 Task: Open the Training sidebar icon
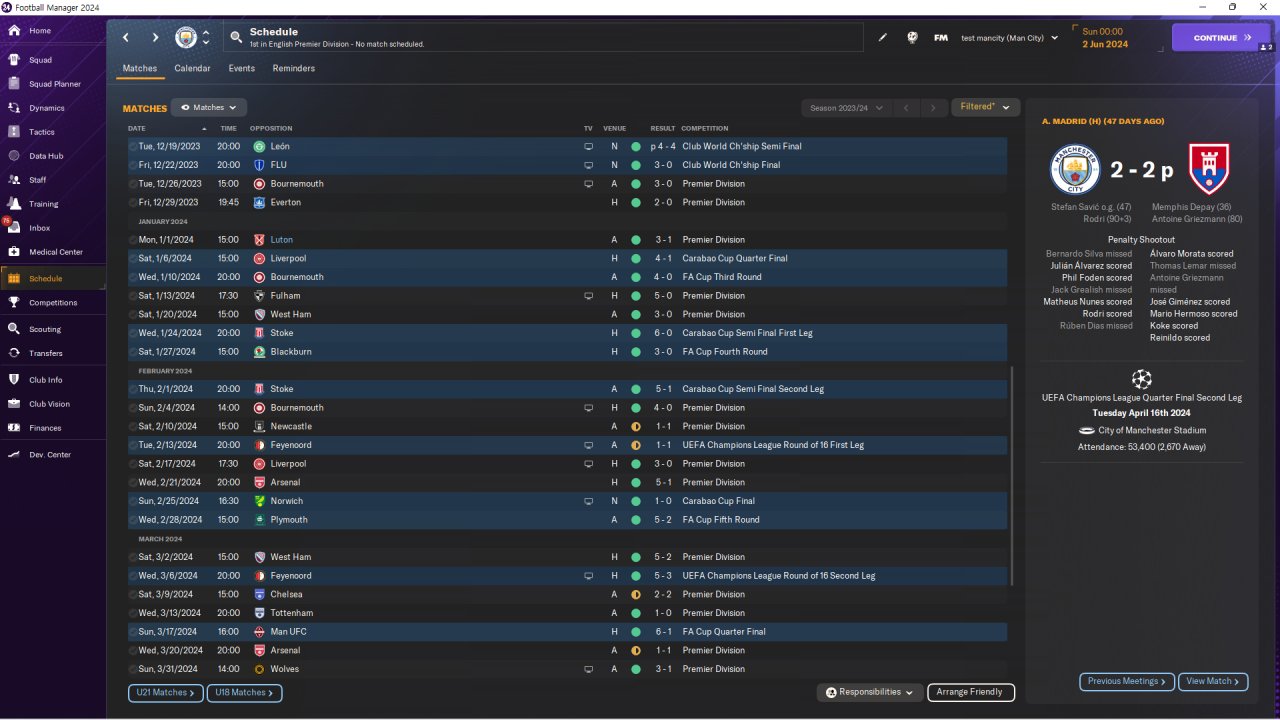pyautogui.click(x=14, y=204)
